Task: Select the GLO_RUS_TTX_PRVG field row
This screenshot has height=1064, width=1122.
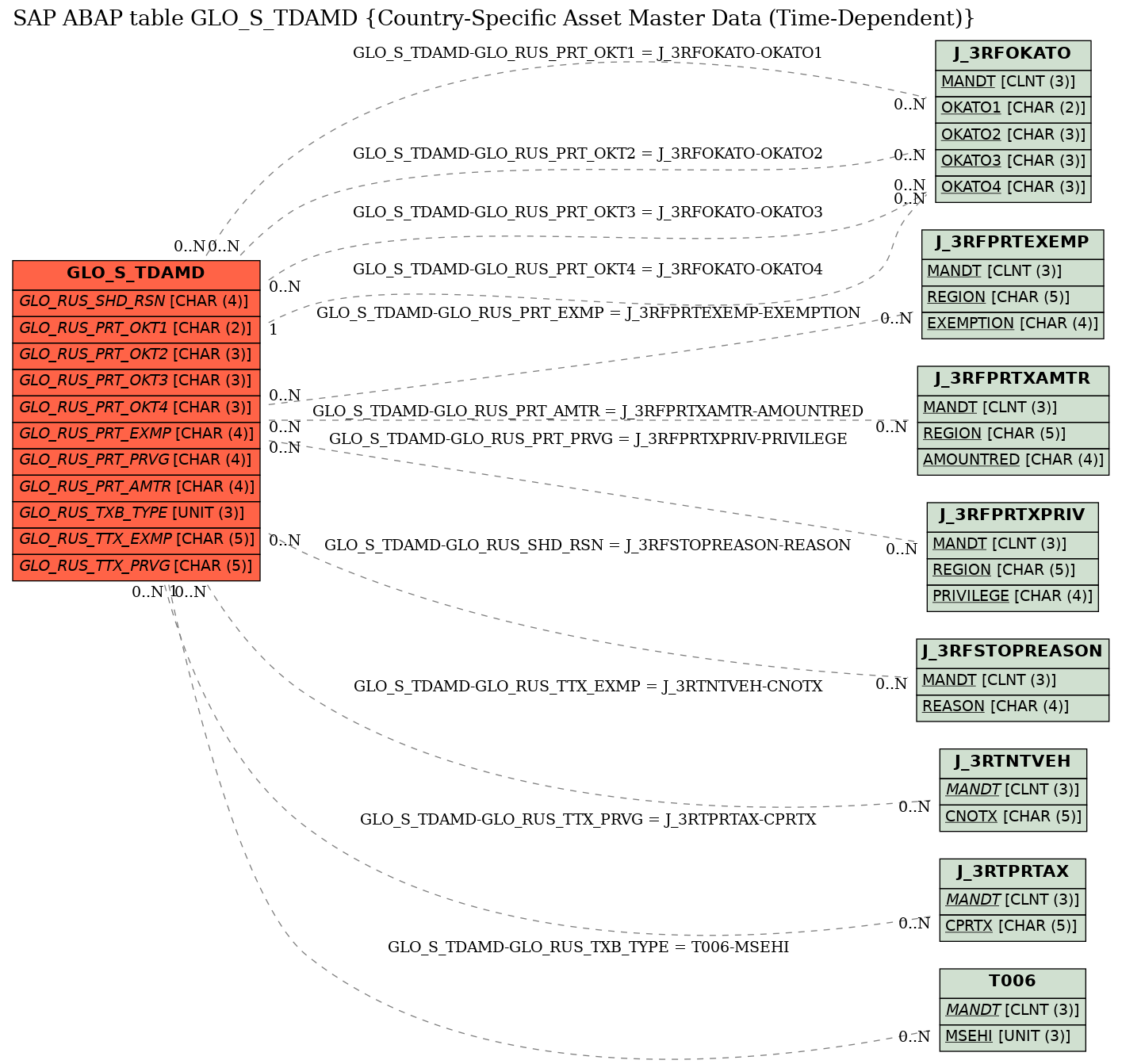Action: tap(136, 567)
